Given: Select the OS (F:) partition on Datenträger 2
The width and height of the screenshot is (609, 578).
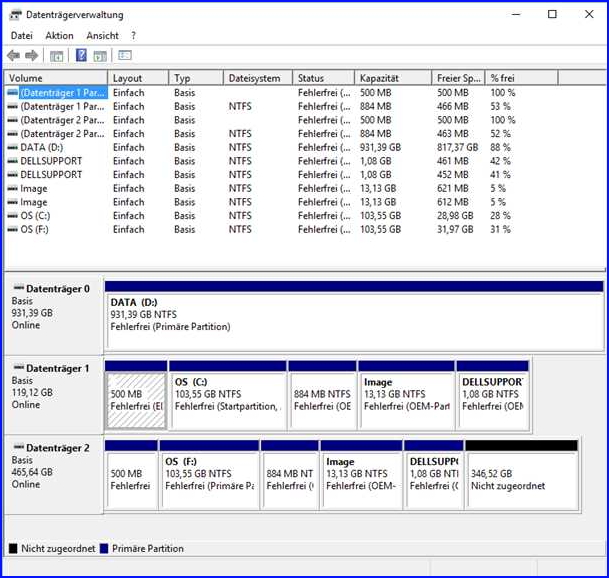Looking at the screenshot, I should [x=208, y=479].
